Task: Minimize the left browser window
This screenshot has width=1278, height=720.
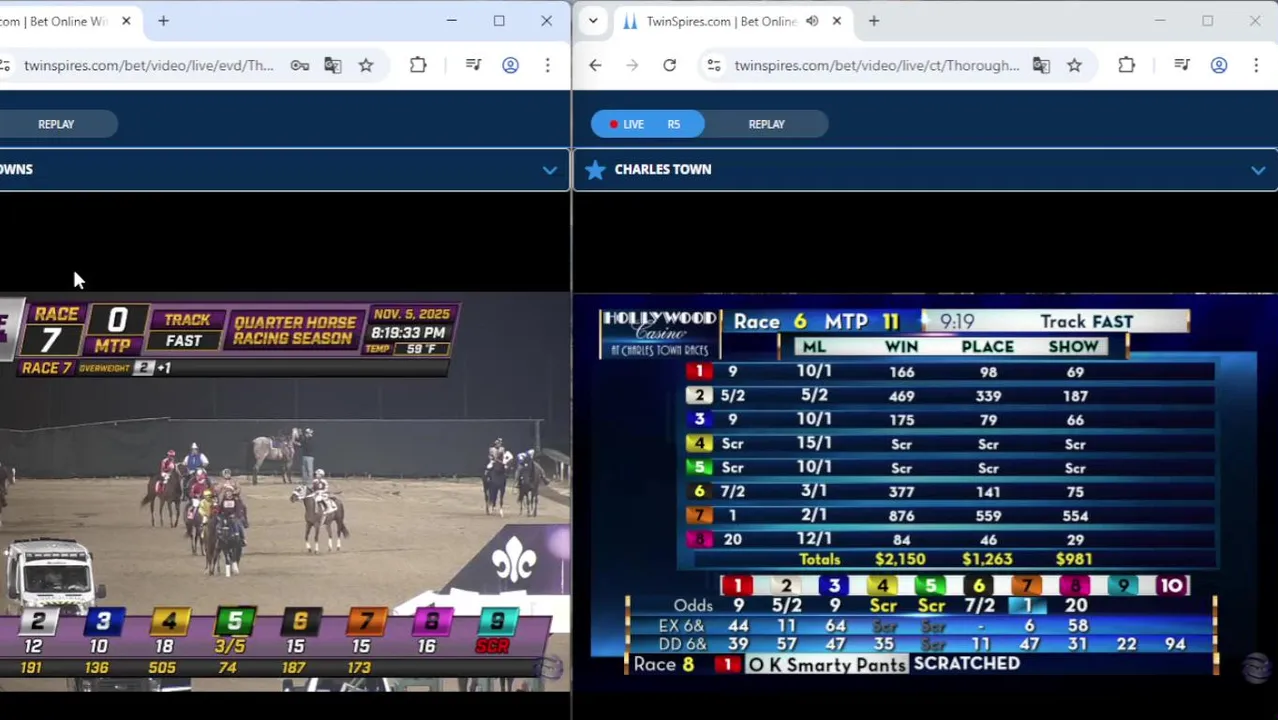Action: [x=451, y=21]
